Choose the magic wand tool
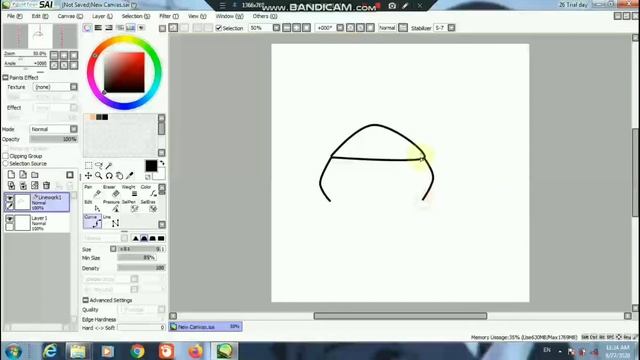This screenshot has width=640, height=360. (x=109, y=165)
